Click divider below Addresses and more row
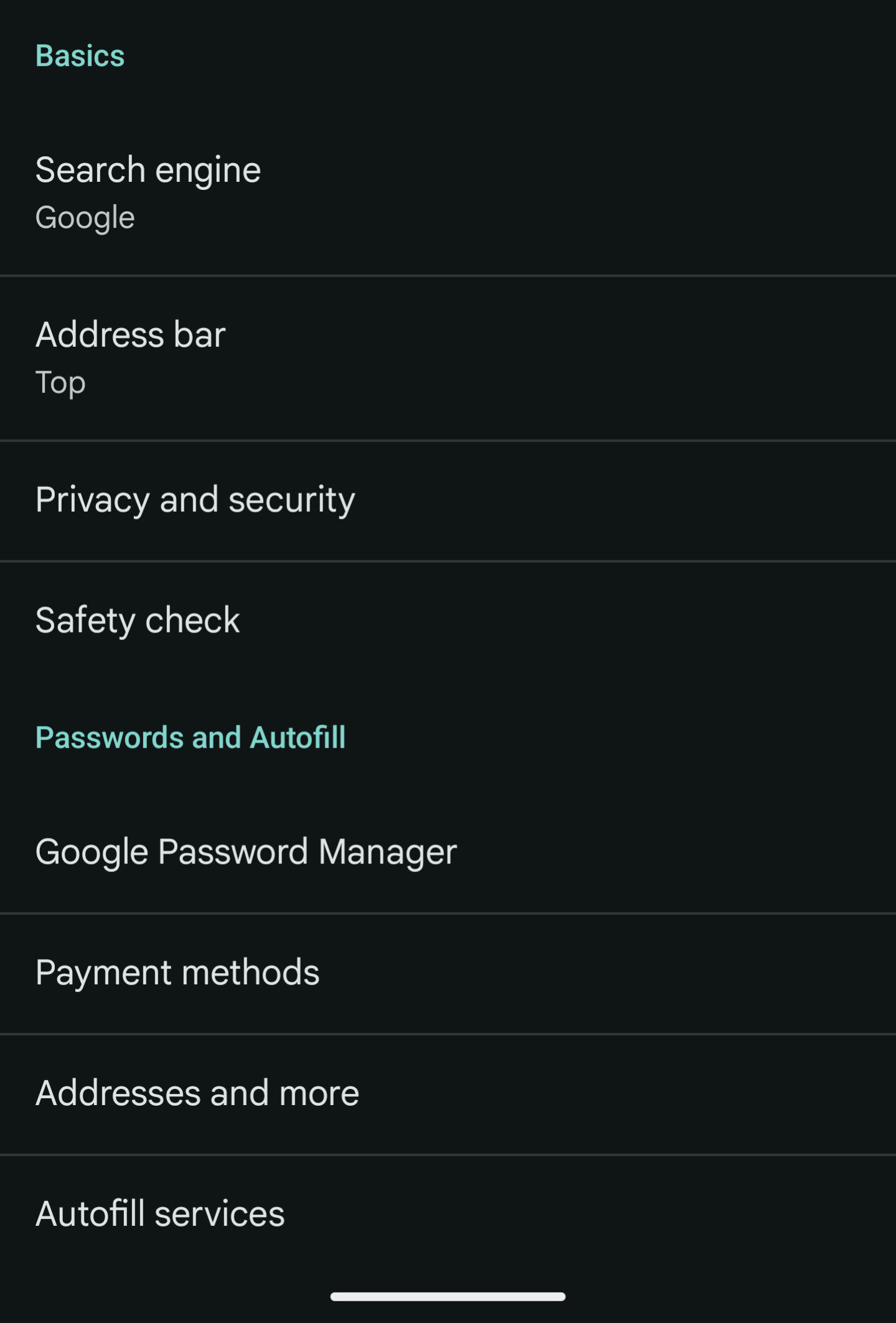Viewport: 896px width, 1323px height. point(448,1154)
